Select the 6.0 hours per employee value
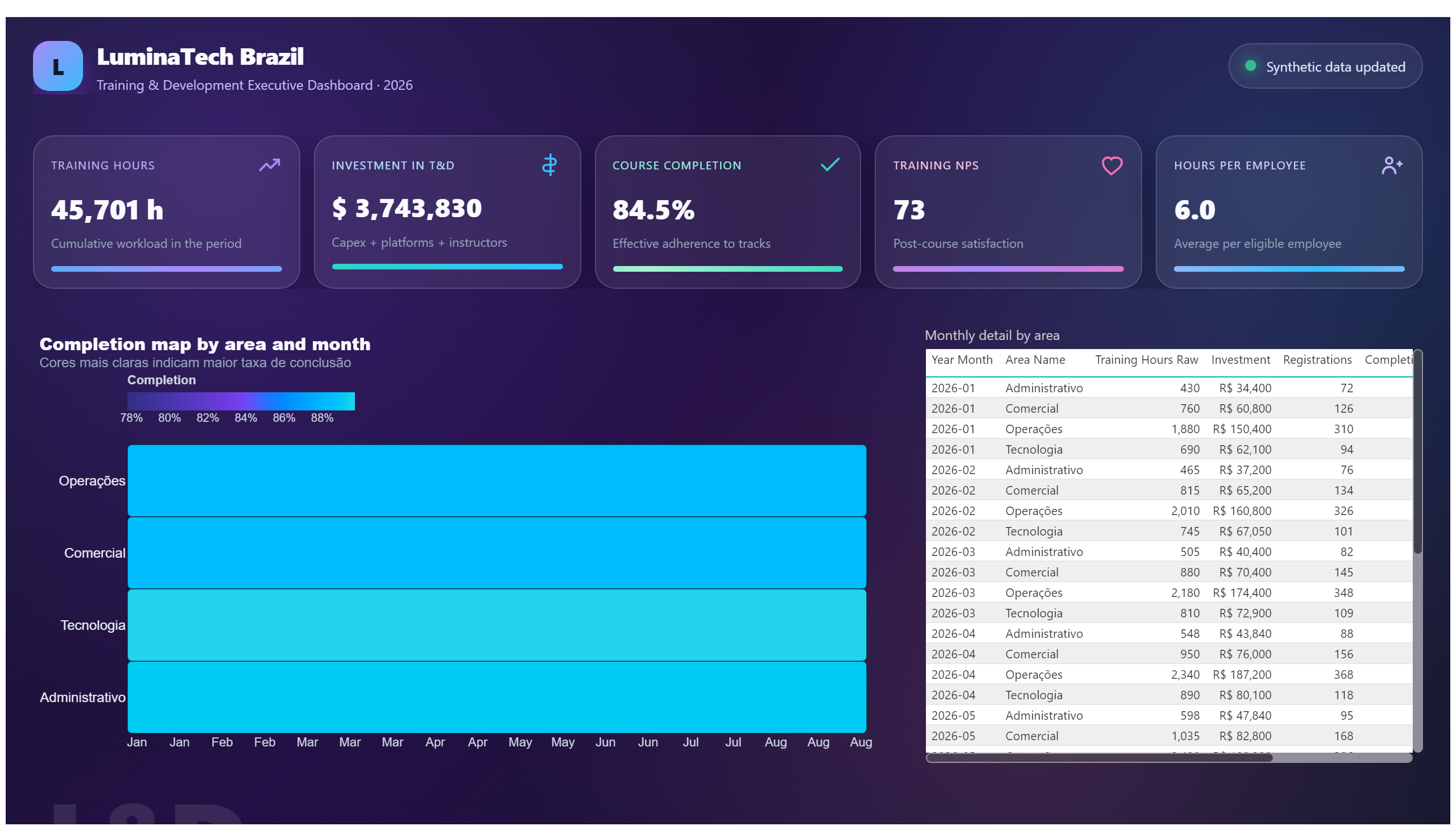This screenshot has height=830, width=1456. [1194, 210]
